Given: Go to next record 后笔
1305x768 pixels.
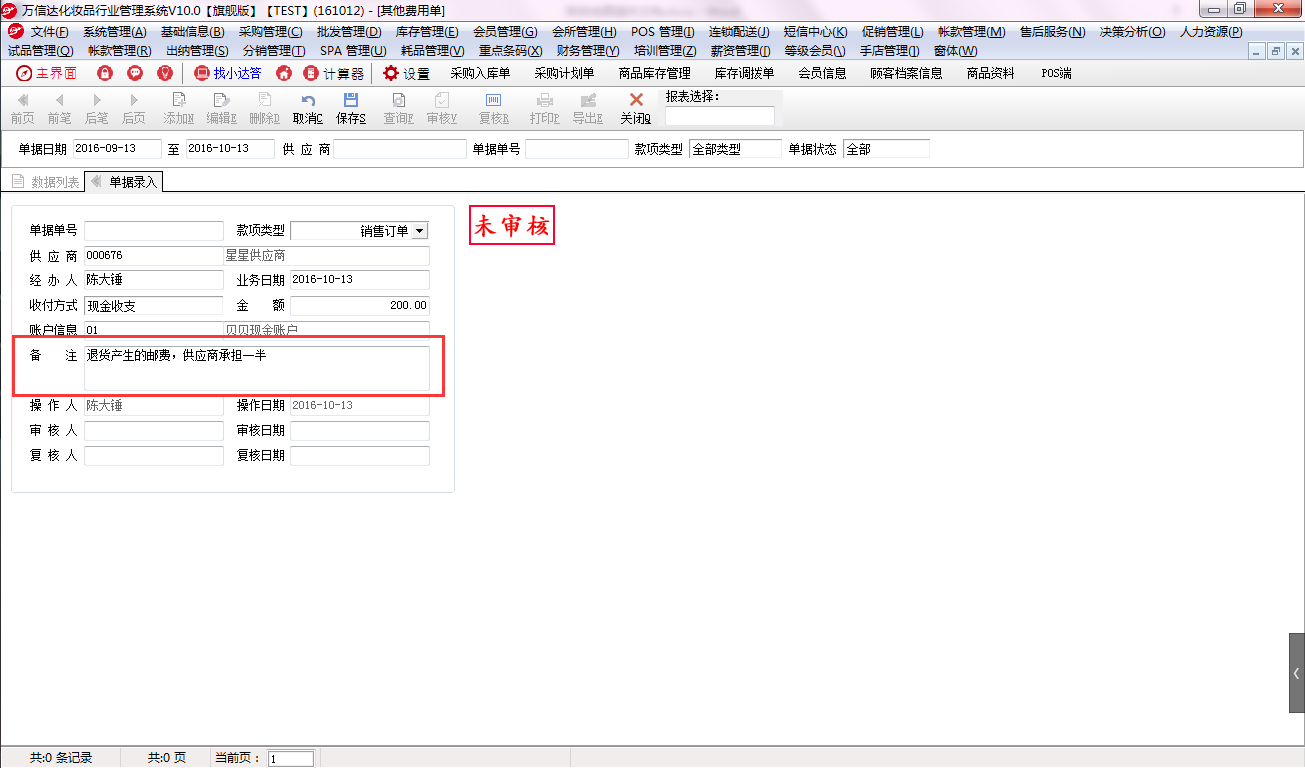Looking at the screenshot, I should pyautogui.click(x=96, y=109).
